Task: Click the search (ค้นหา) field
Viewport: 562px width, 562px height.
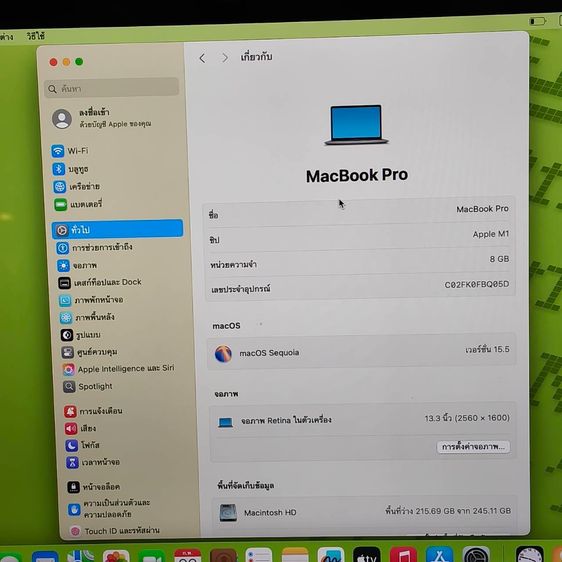Action: 111,88
